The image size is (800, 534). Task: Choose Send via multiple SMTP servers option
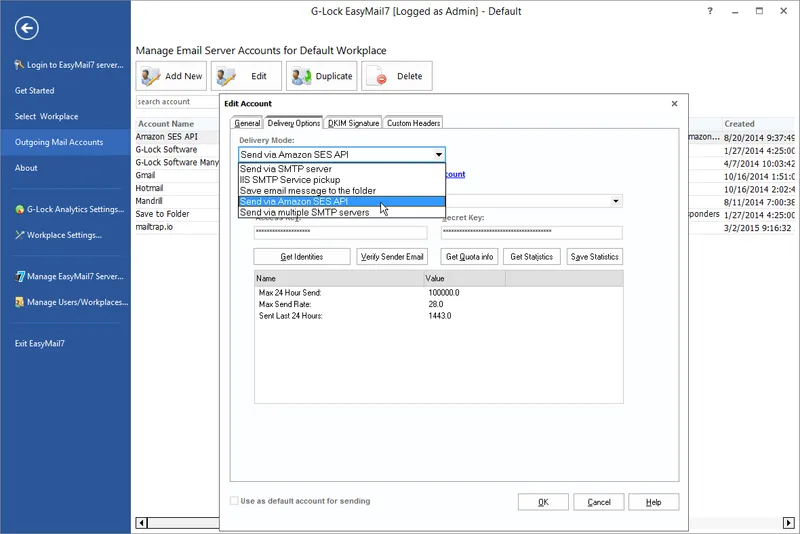341,212
